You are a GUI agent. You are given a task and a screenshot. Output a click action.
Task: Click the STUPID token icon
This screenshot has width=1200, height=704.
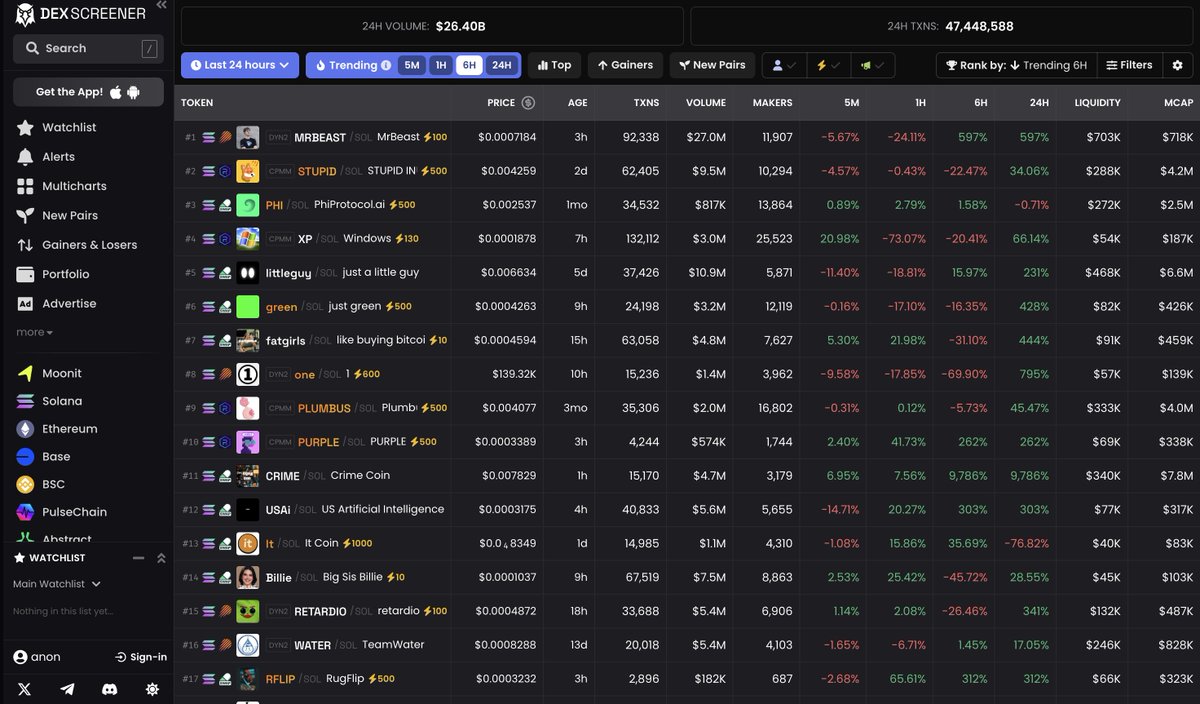[248, 171]
